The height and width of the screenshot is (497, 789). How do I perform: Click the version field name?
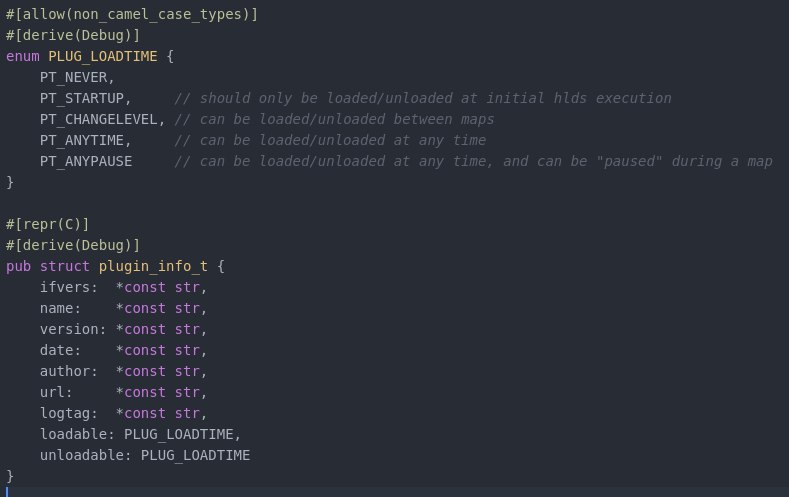pos(69,329)
